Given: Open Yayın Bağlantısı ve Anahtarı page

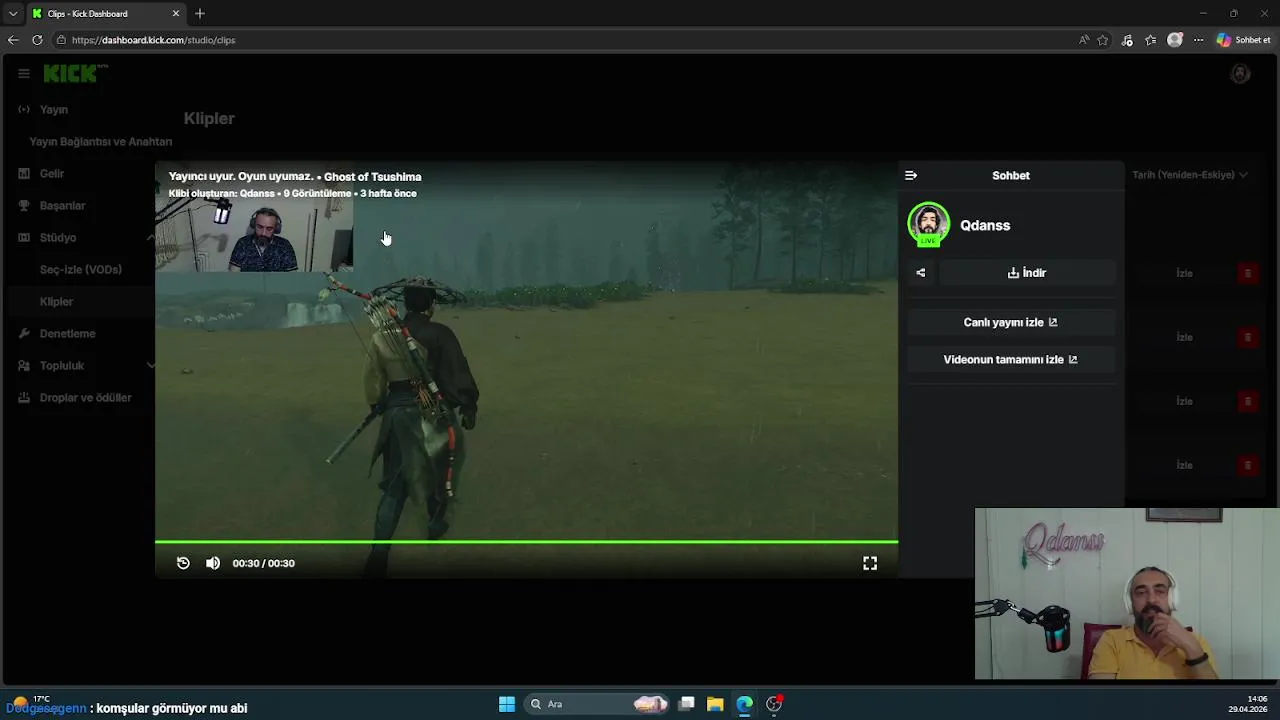Looking at the screenshot, I should [101, 141].
